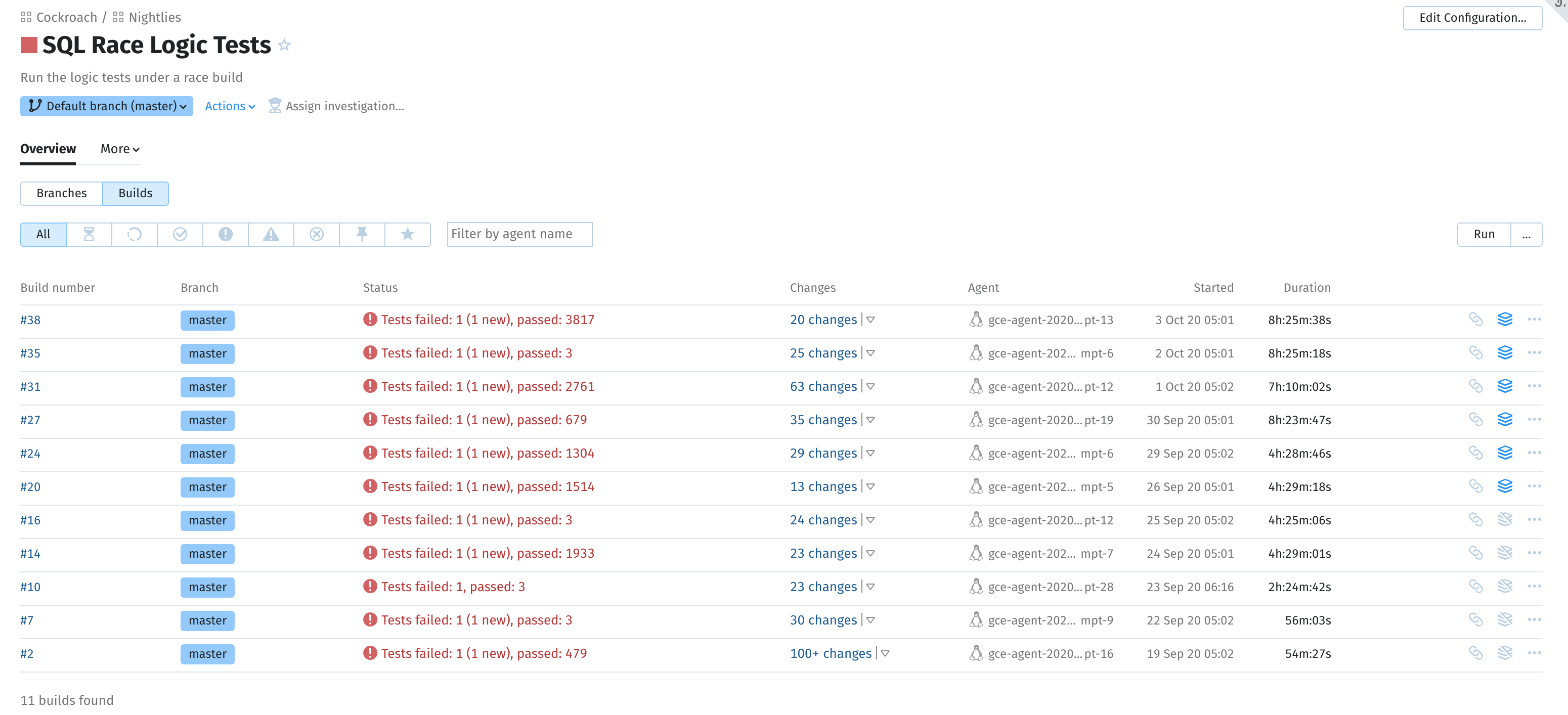The width and height of the screenshot is (1568, 715).
Task: Filter builds by queued status (hourglass icon)
Action: [x=89, y=234]
